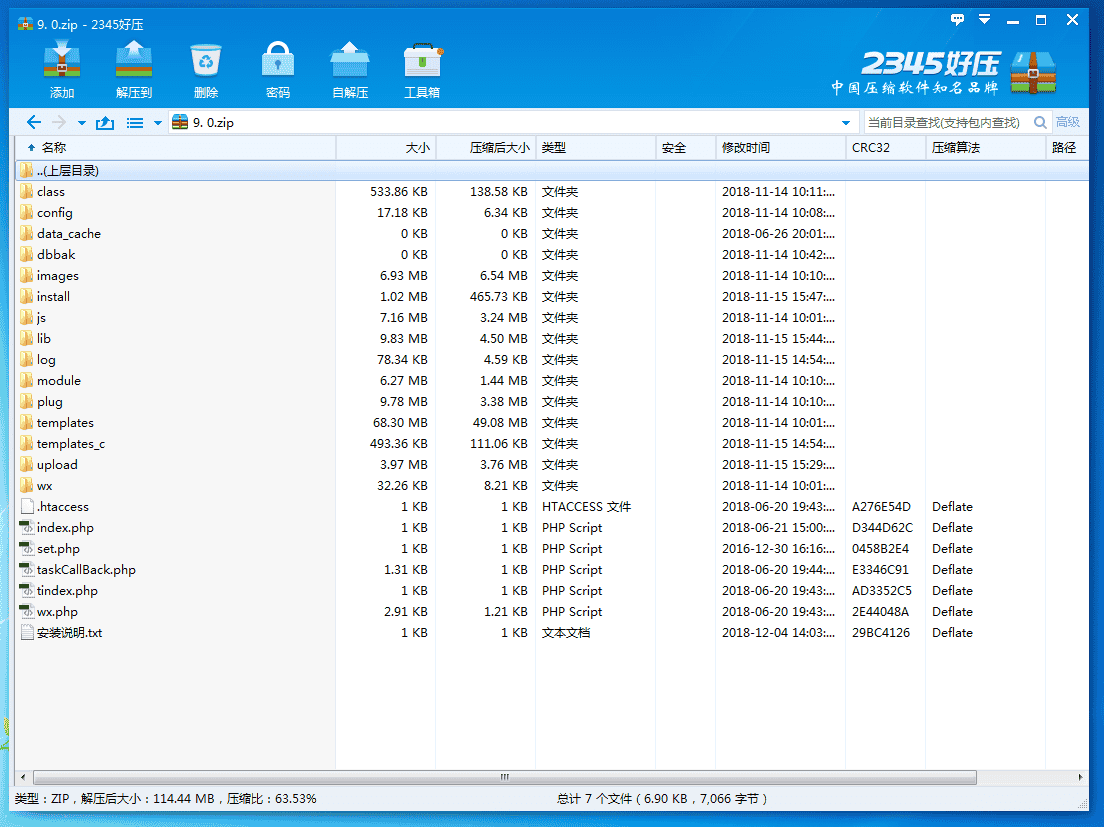This screenshot has height=827, width=1104.
Task: Go back with the left arrow icon
Action: point(34,123)
